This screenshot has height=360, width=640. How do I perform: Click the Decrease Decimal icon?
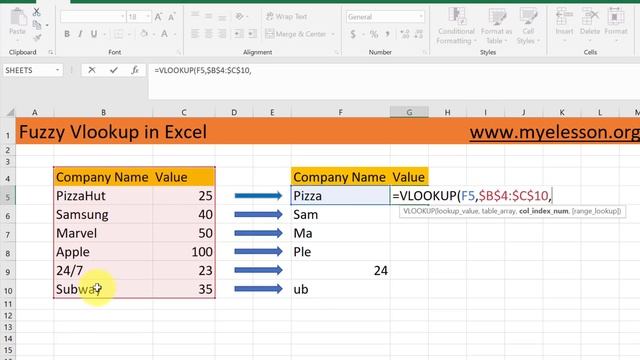419,34
